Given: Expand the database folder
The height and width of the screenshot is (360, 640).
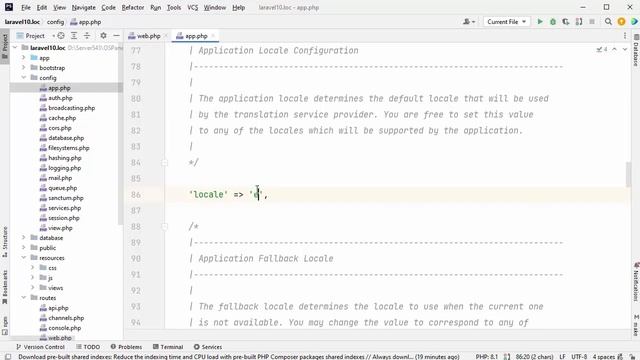Looking at the screenshot, I should (x=24, y=238).
